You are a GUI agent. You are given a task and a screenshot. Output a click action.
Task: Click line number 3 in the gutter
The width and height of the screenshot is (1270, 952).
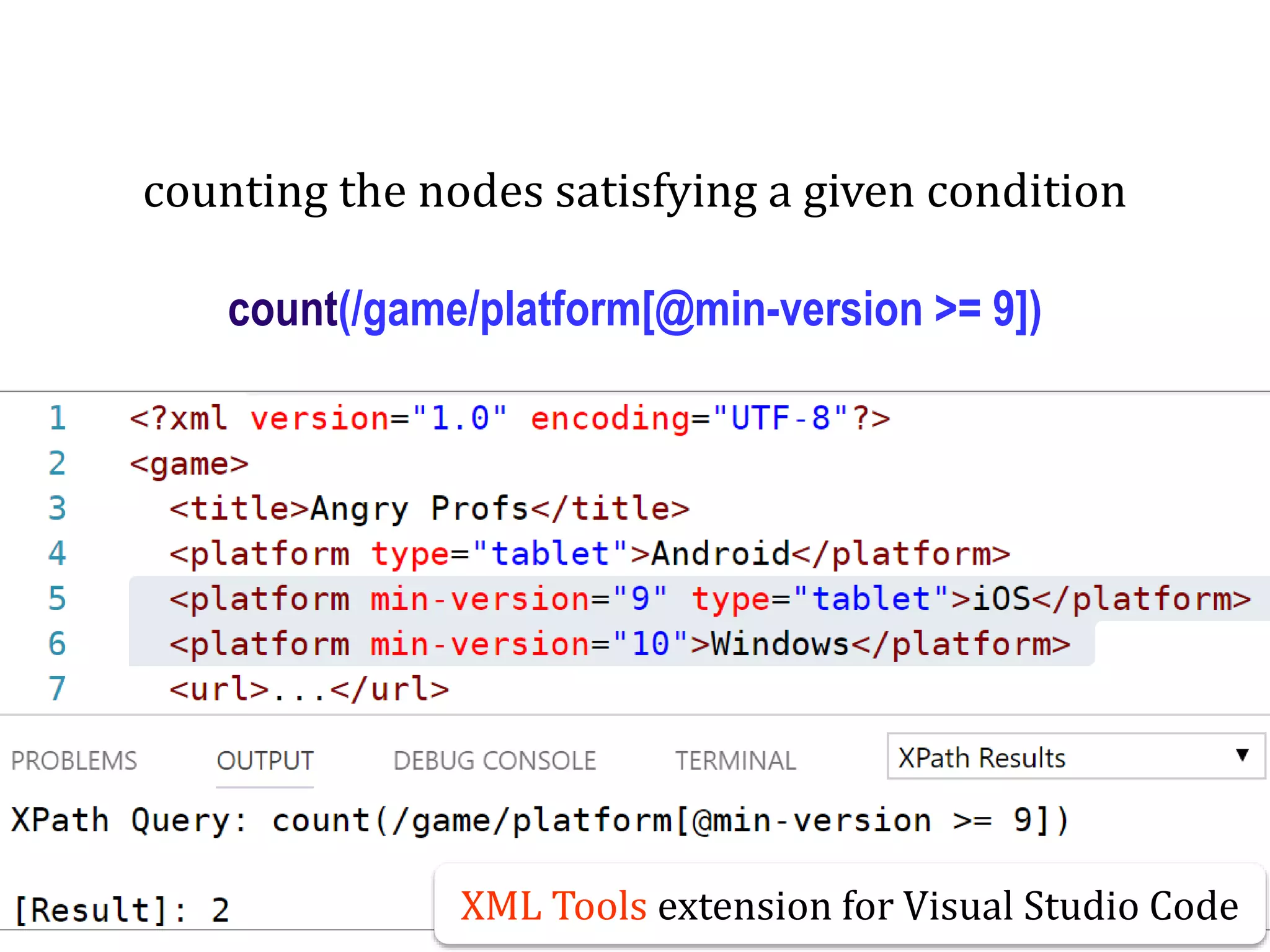pyautogui.click(x=57, y=508)
